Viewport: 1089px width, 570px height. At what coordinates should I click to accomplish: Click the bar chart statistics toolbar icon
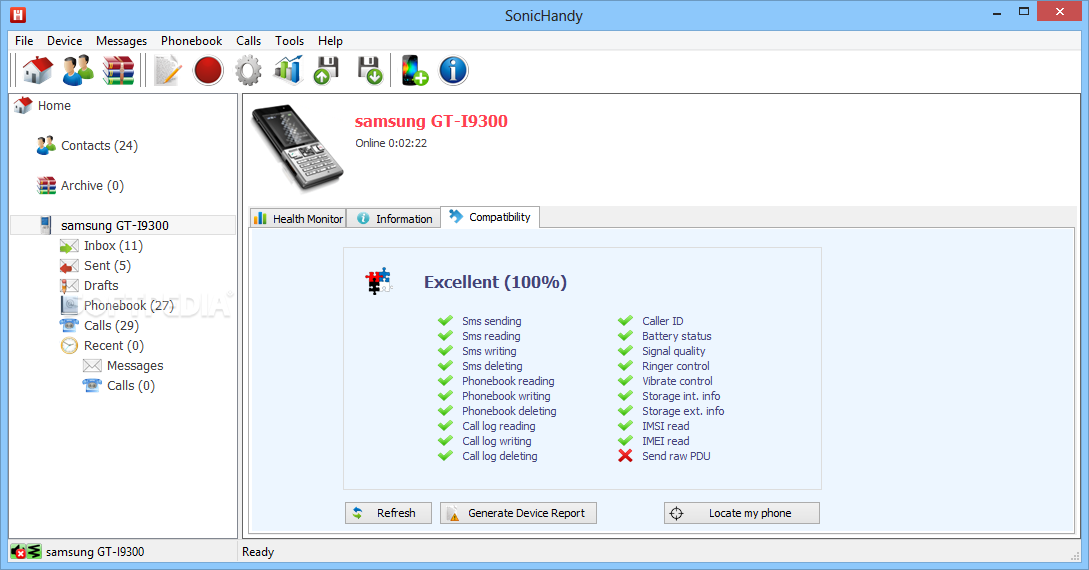288,70
